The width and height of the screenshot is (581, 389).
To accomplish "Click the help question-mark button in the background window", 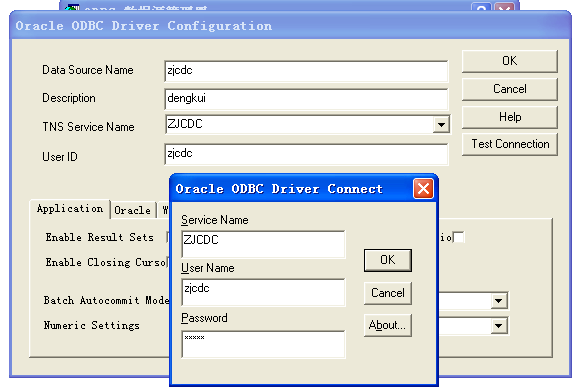I will (481, 7).
